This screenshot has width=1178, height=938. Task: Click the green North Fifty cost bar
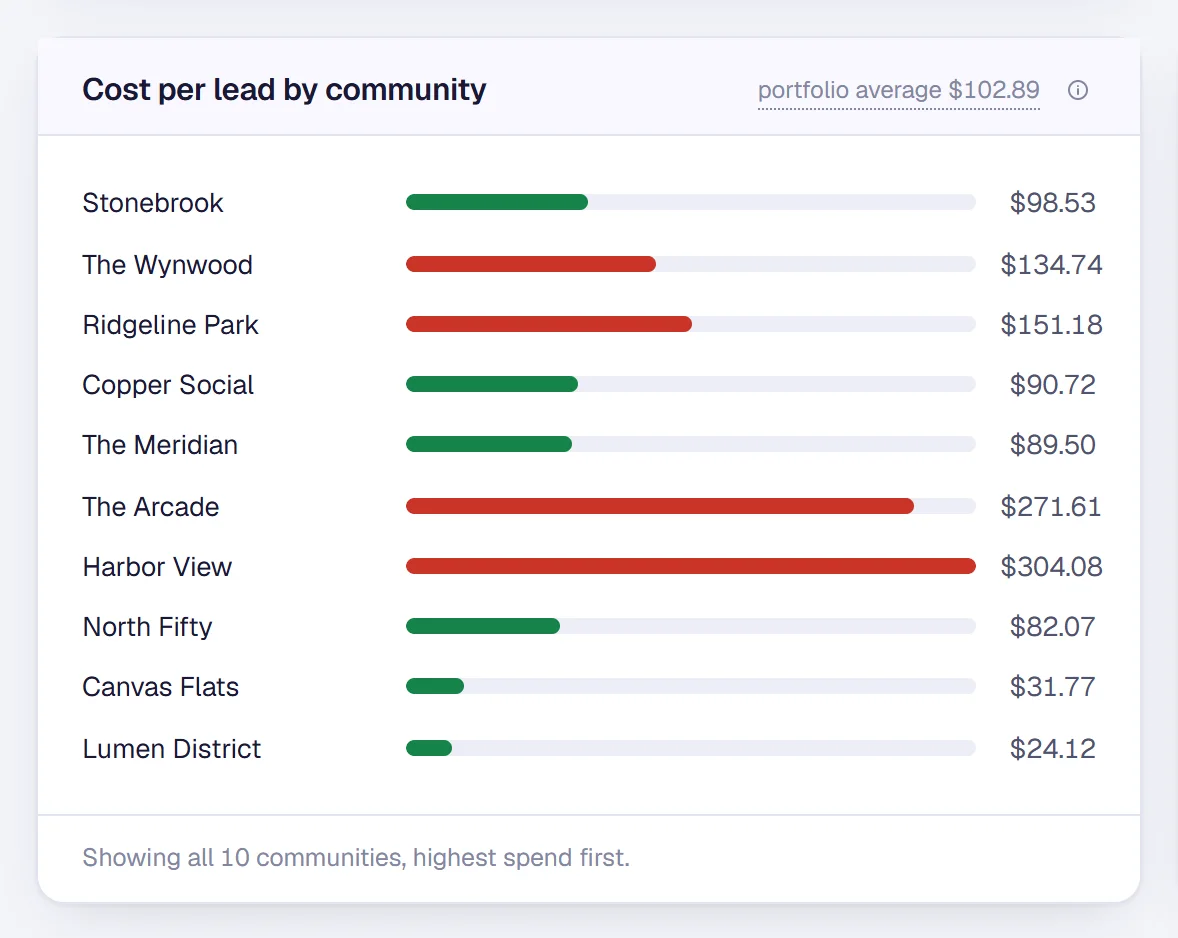pos(482,626)
